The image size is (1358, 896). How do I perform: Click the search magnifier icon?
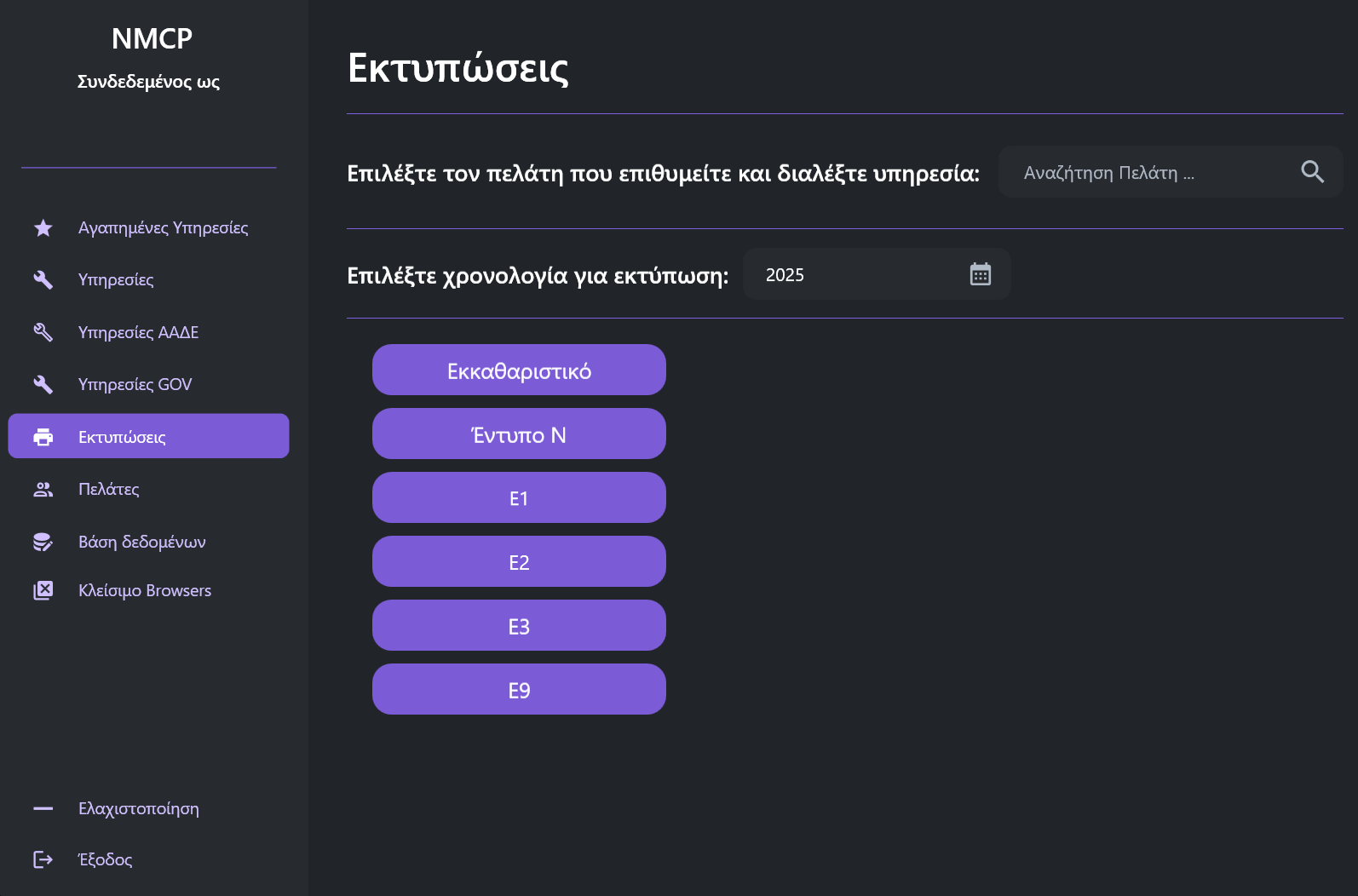pyautogui.click(x=1312, y=172)
